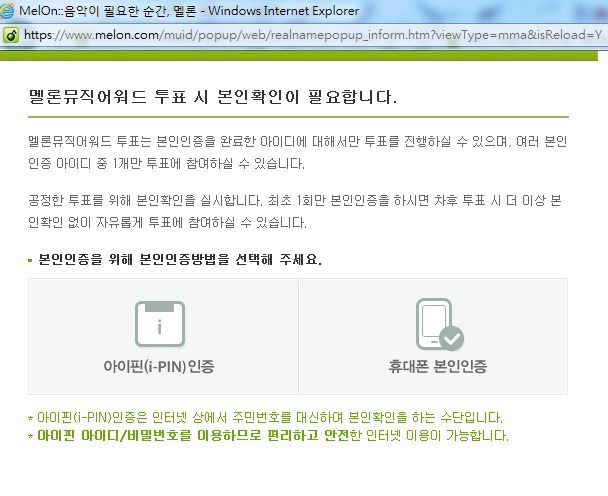Image resolution: width=608 pixels, height=496 pixels.
Task: Choose 휴대폰 본인인증 label
Action: (438, 366)
